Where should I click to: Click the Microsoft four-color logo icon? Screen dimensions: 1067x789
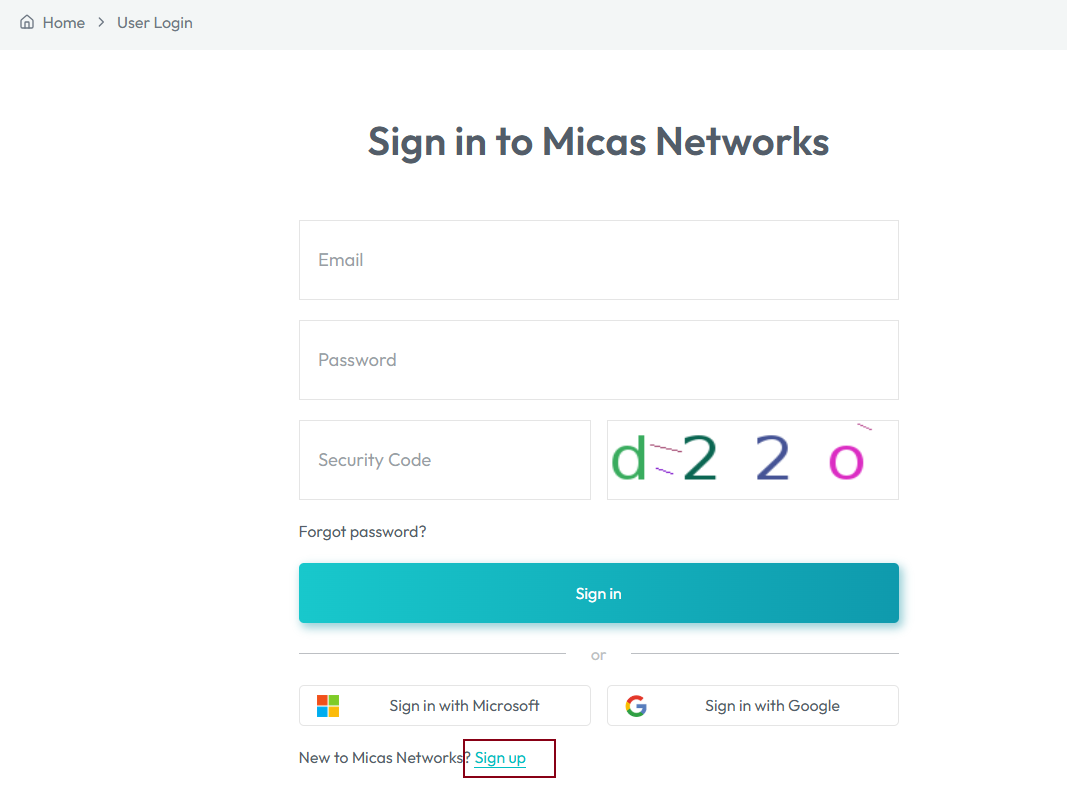coord(328,706)
